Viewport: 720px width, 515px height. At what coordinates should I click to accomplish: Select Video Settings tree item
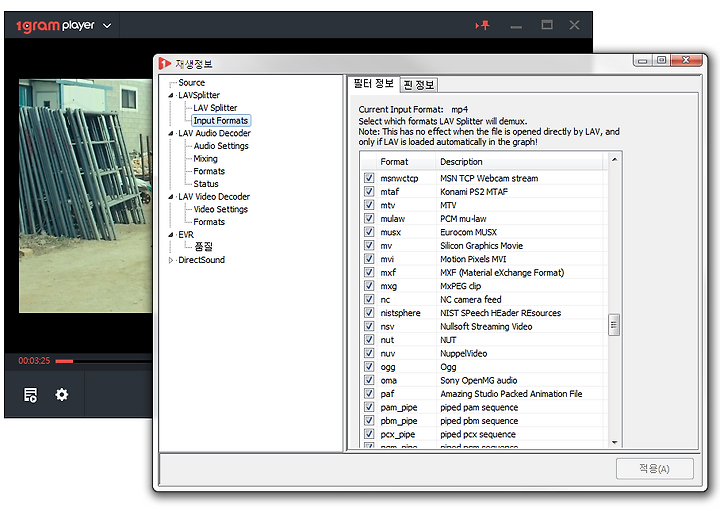(x=220, y=209)
